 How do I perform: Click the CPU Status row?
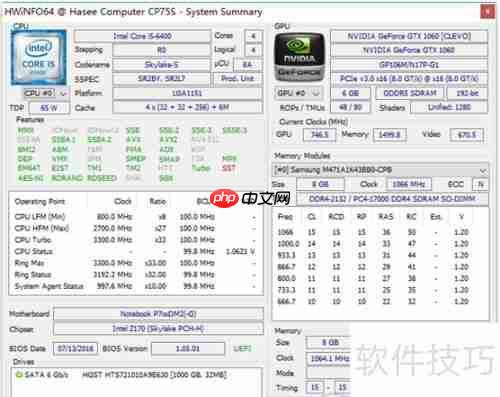(x=135, y=251)
